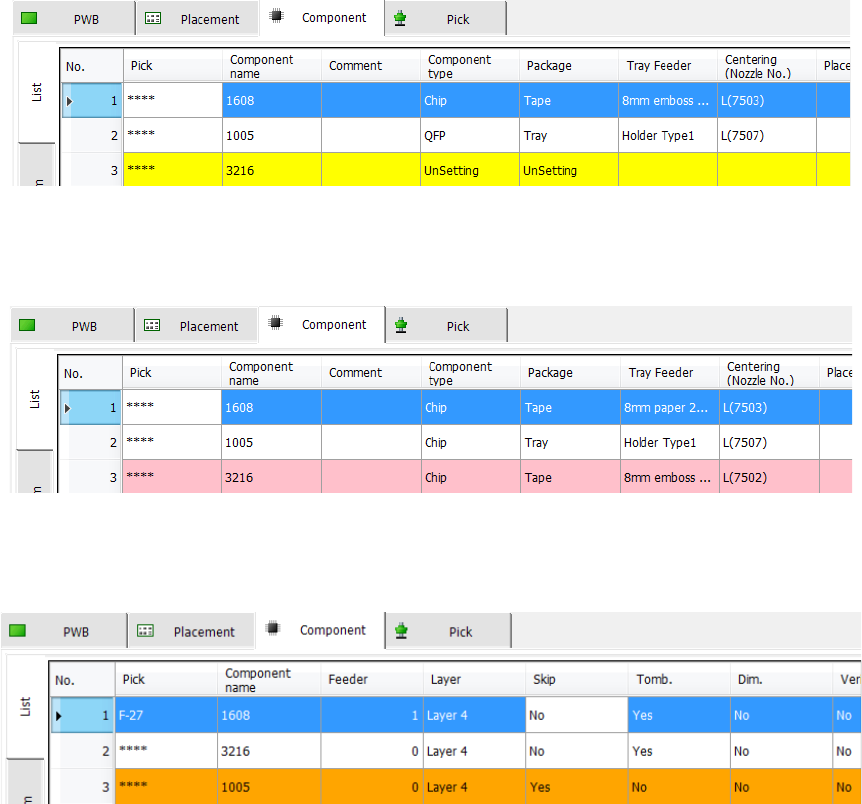Select the Component tab in the top panel
This screenshot has width=862, height=804.
click(322, 18)
